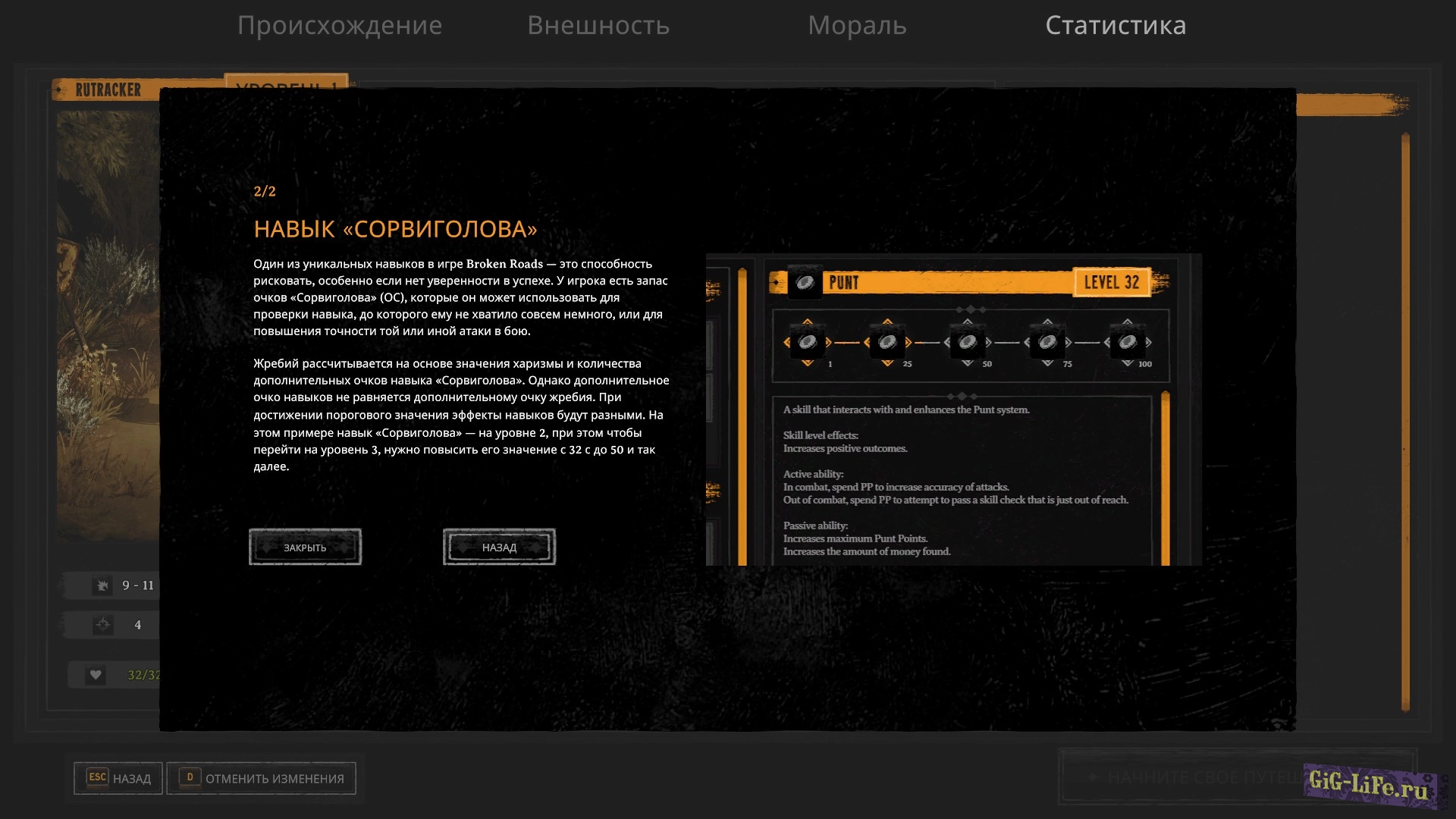Select the Punt tier 1 coin icon

pos(808,342)
